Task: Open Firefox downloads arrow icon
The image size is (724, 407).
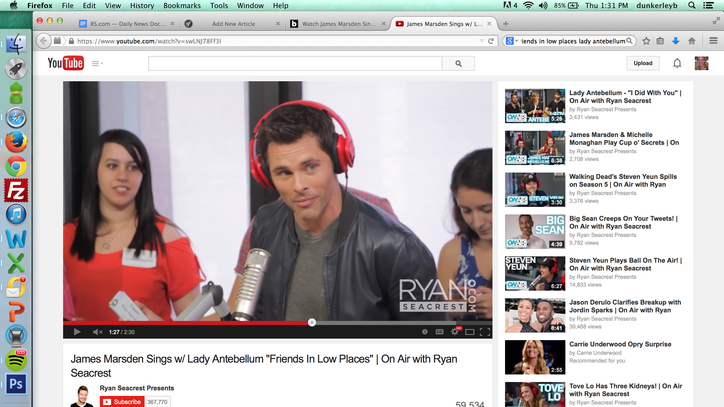Action: [676, 41]
